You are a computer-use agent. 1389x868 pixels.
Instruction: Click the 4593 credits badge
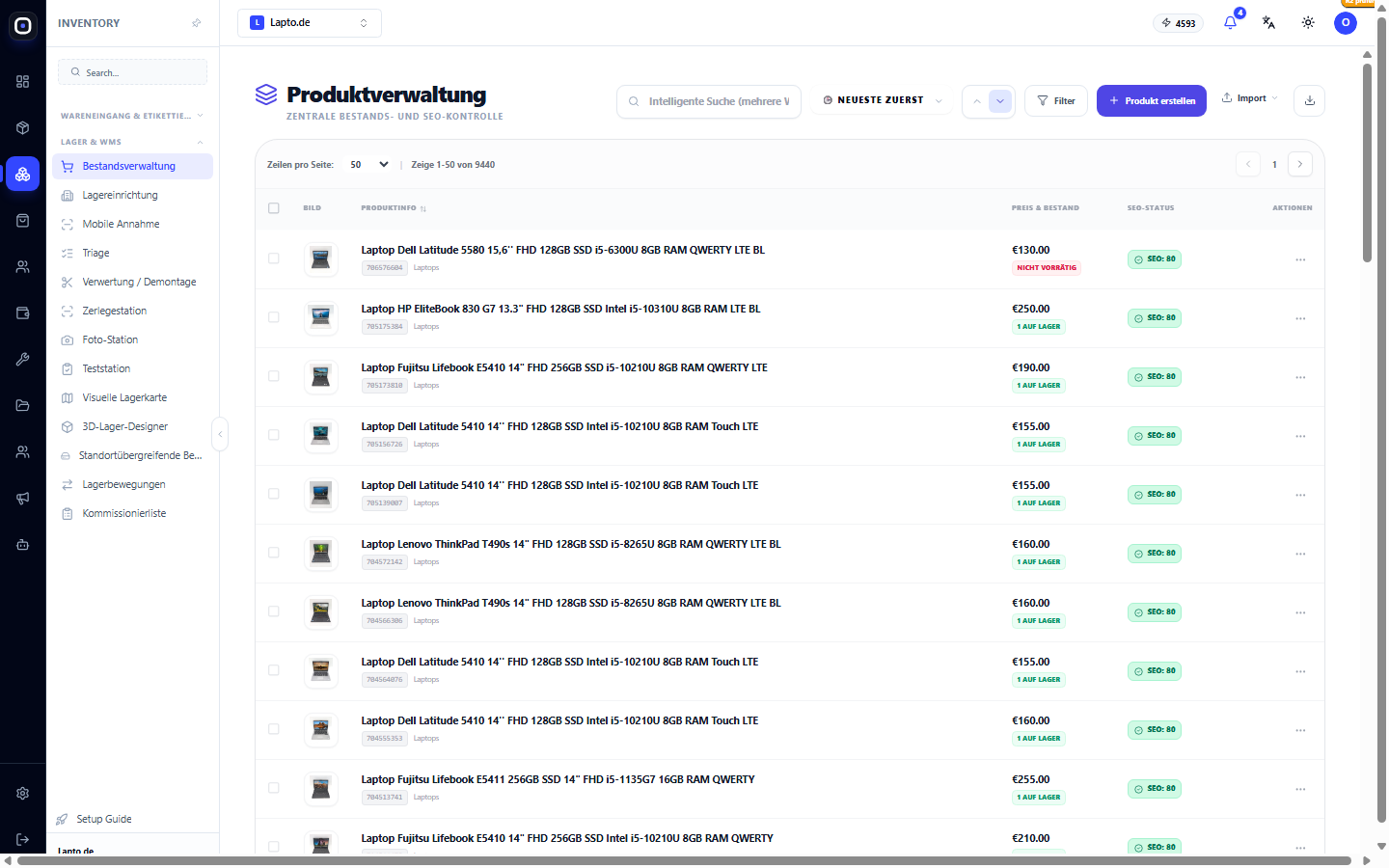1179,23
